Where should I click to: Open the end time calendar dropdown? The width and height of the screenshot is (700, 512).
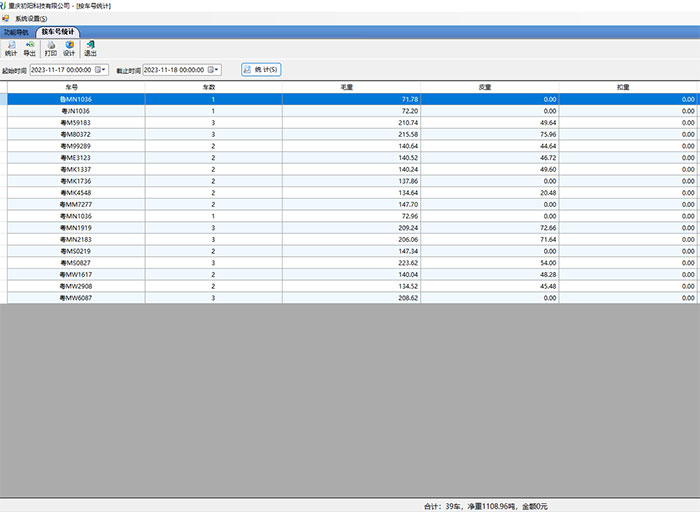215,70
